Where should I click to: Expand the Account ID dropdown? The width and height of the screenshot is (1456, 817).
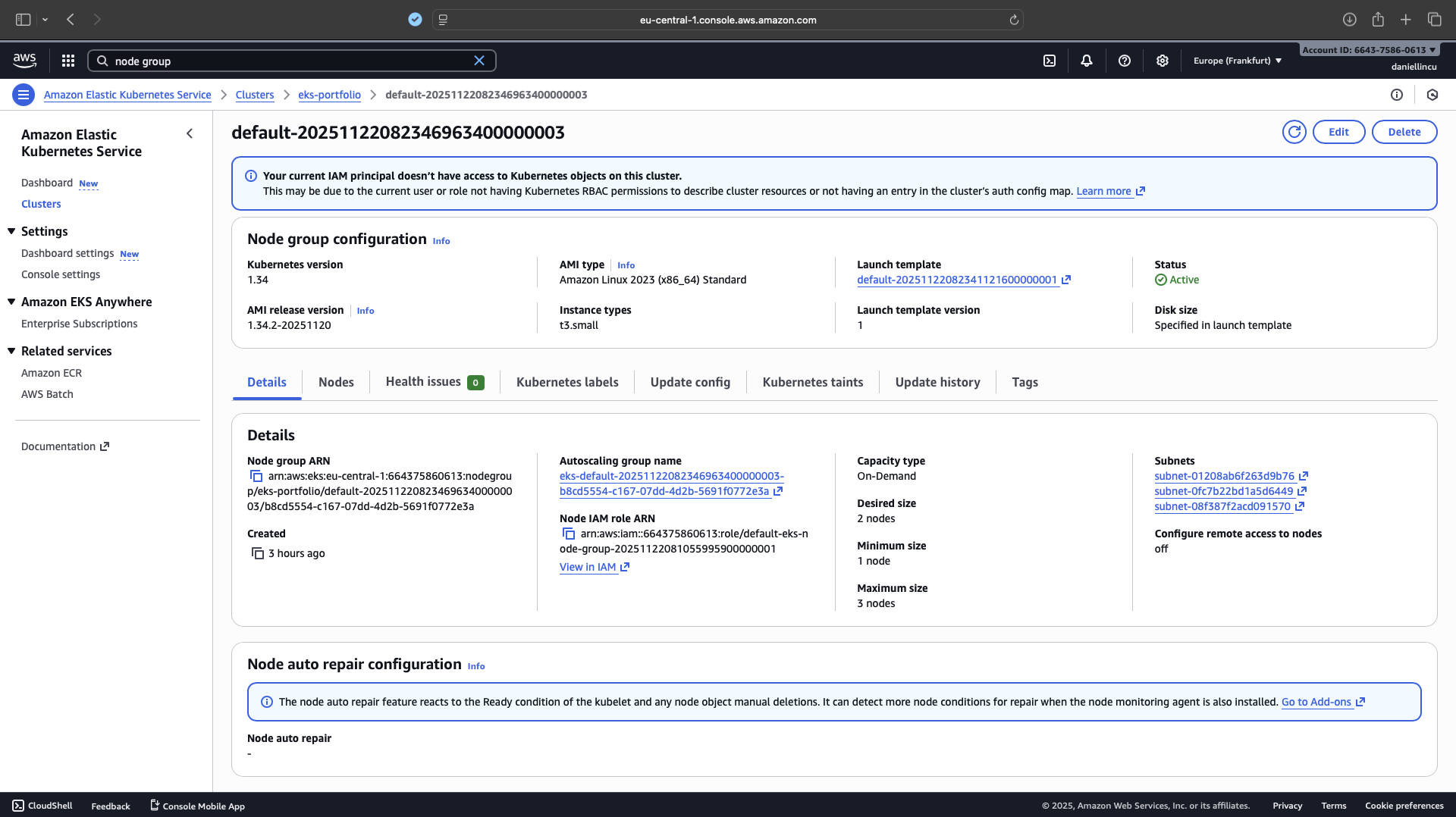click(1369, 50)
